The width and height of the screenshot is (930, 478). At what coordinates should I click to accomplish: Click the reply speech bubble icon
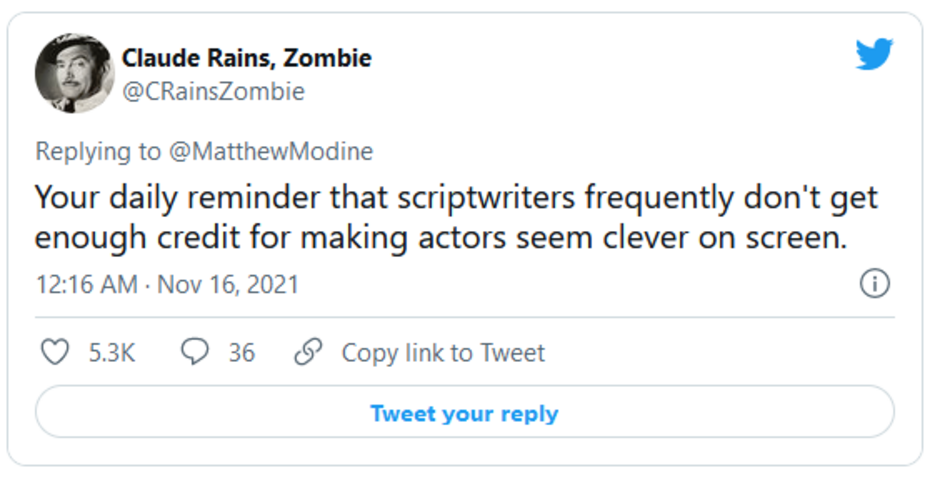pyautogui.click(x=195, y=352)
